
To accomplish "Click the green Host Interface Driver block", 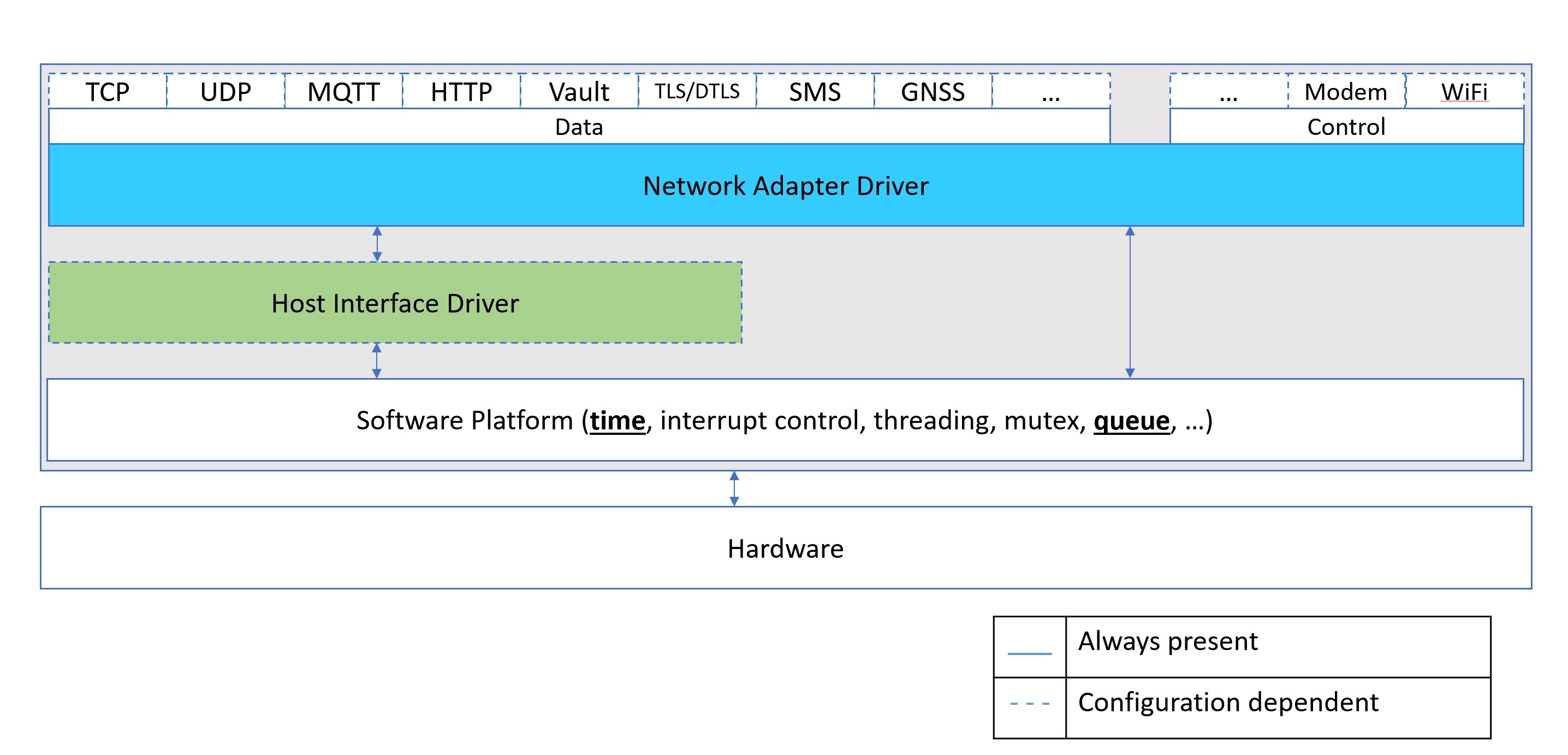I will click(395, 303).
